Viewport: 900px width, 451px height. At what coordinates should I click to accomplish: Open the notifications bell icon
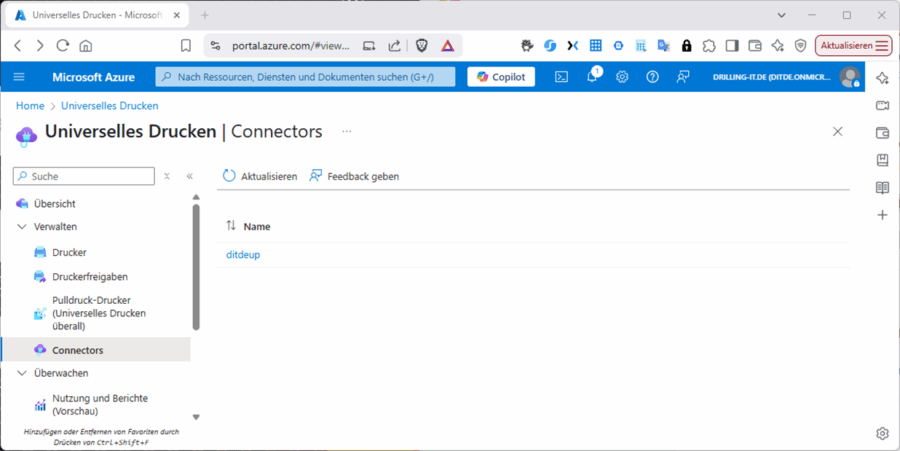(x=592, y=77)
